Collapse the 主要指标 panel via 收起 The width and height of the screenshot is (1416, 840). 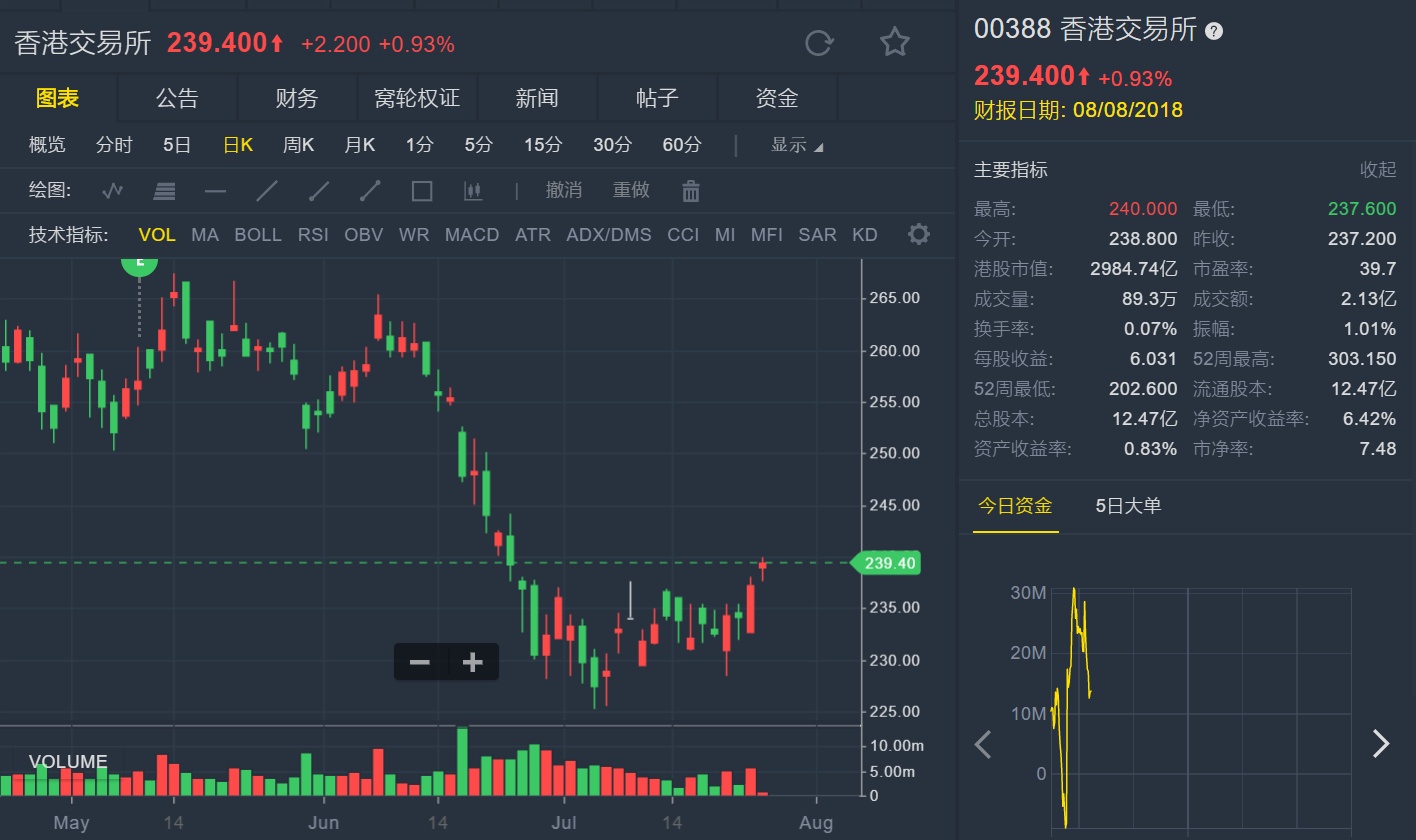tap(1378, 170)
